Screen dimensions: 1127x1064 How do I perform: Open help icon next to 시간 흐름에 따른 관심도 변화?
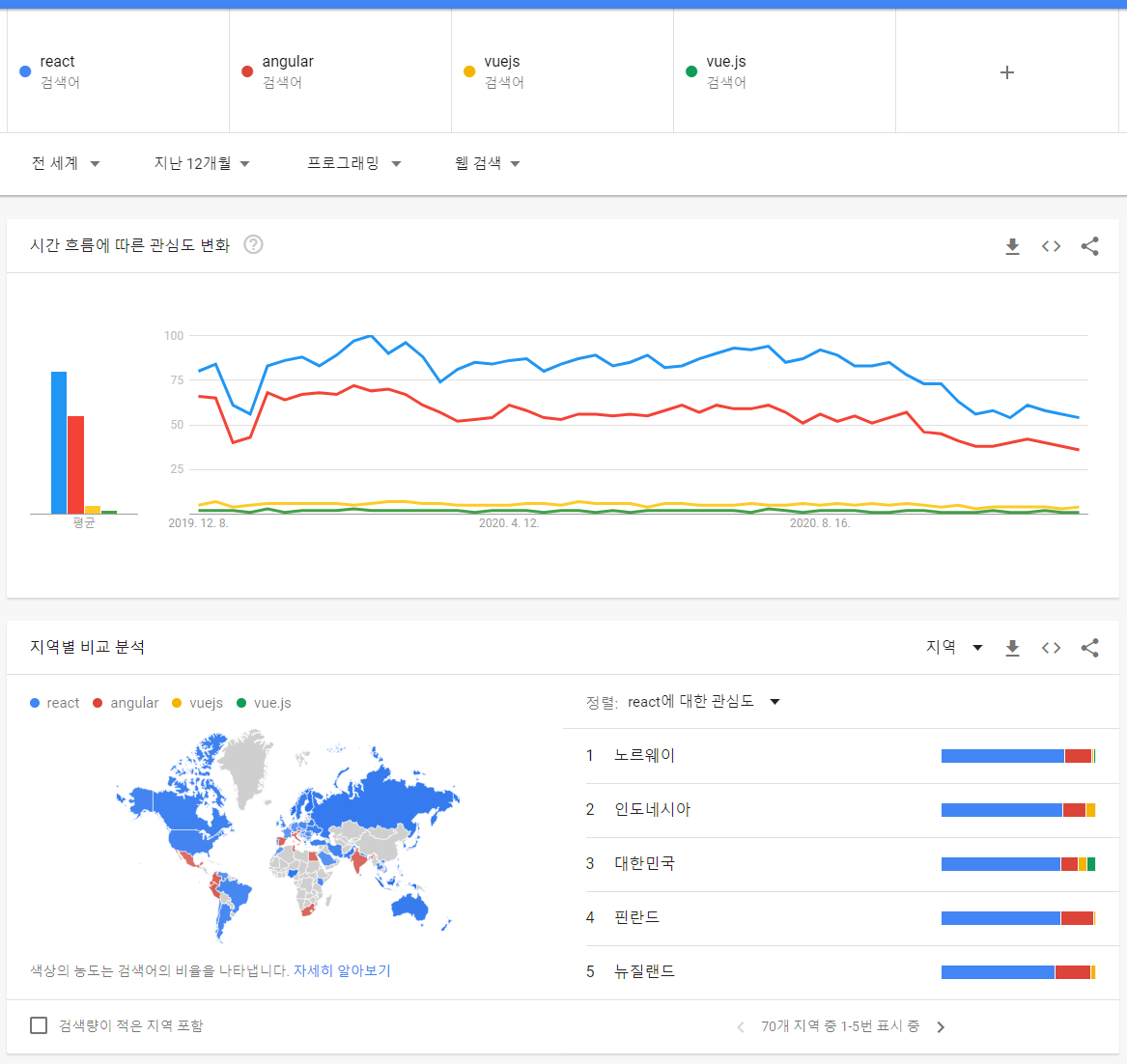[253, 245]
